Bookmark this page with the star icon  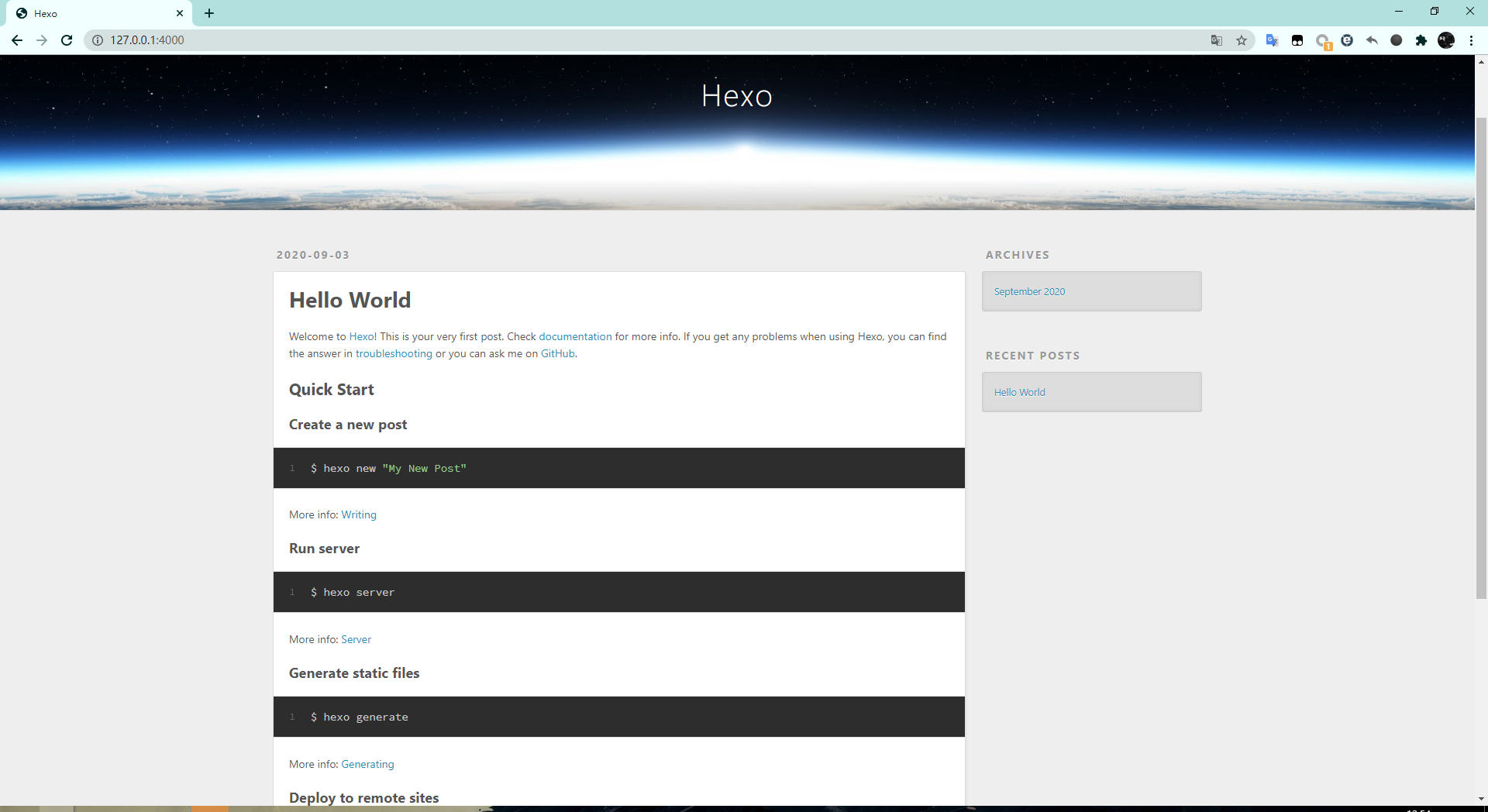pos(1242,40)
